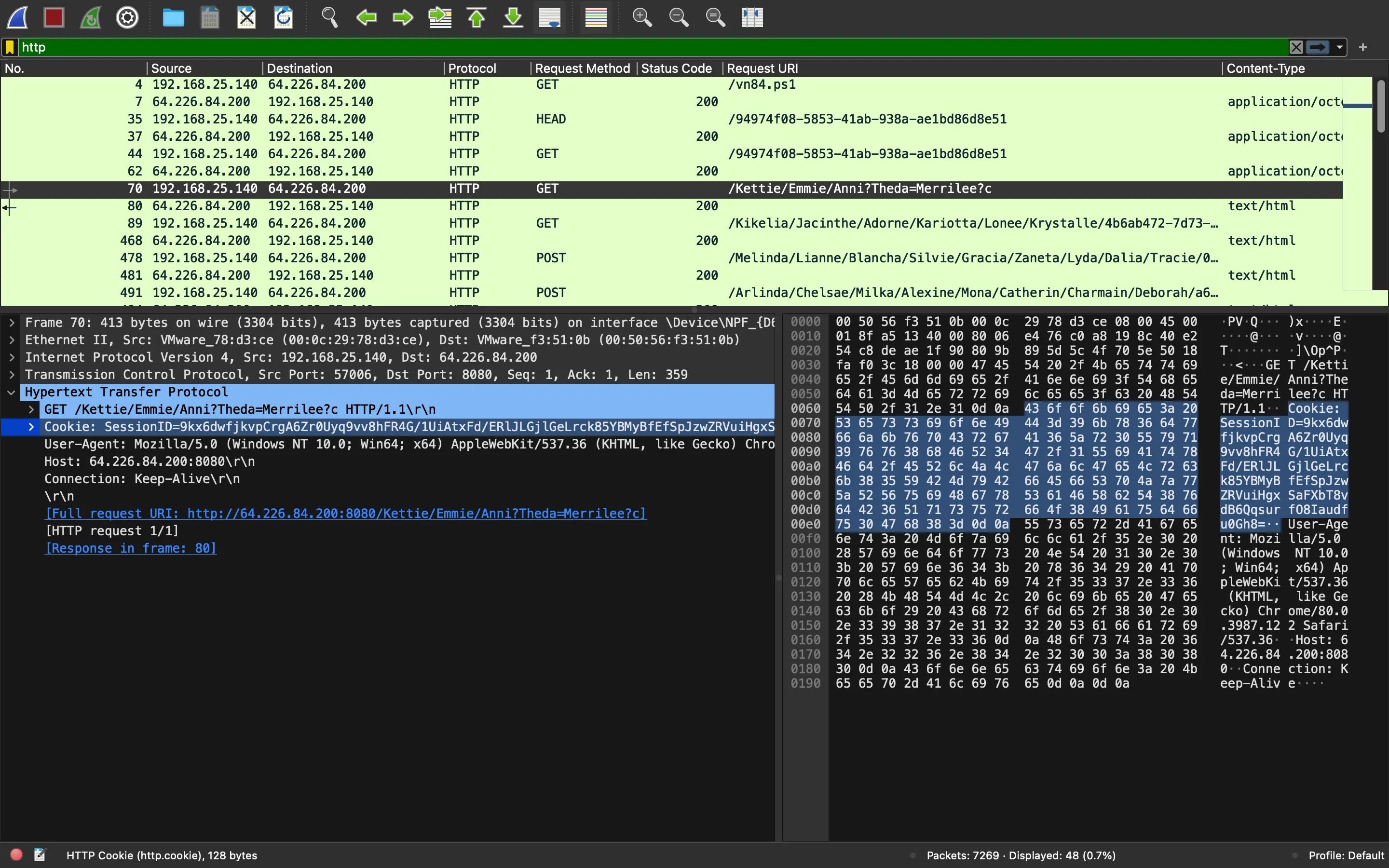Toggle the Cookie field expander

pyautogui.click(x=30, y=426)
